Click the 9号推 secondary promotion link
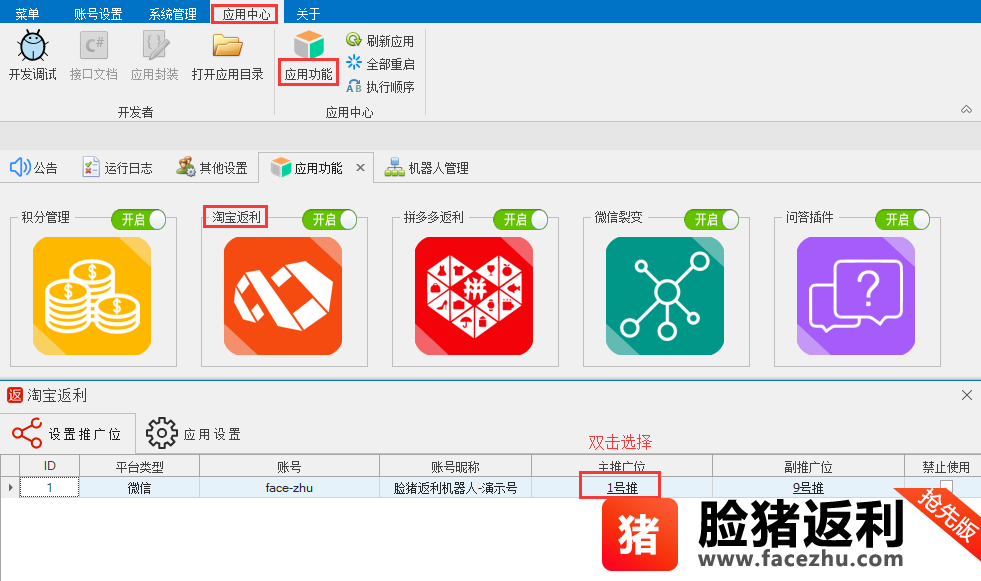981x581 pixels. (x=808, y=488)
